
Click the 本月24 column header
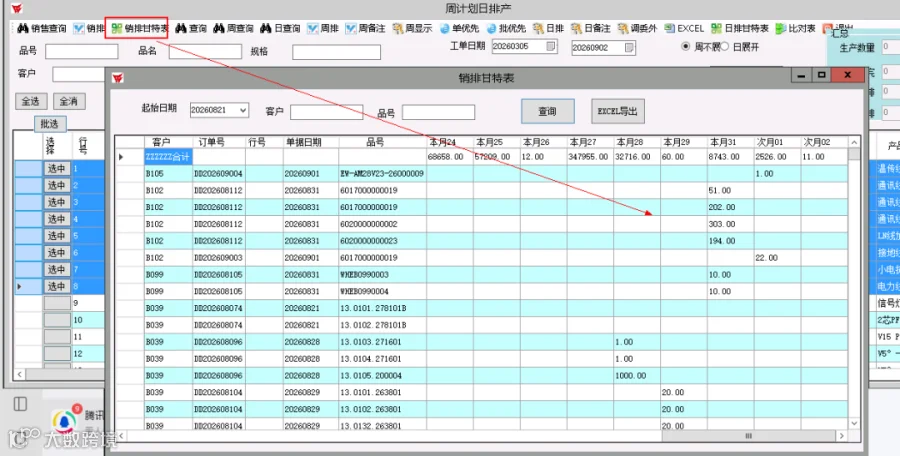pos(450,142)
